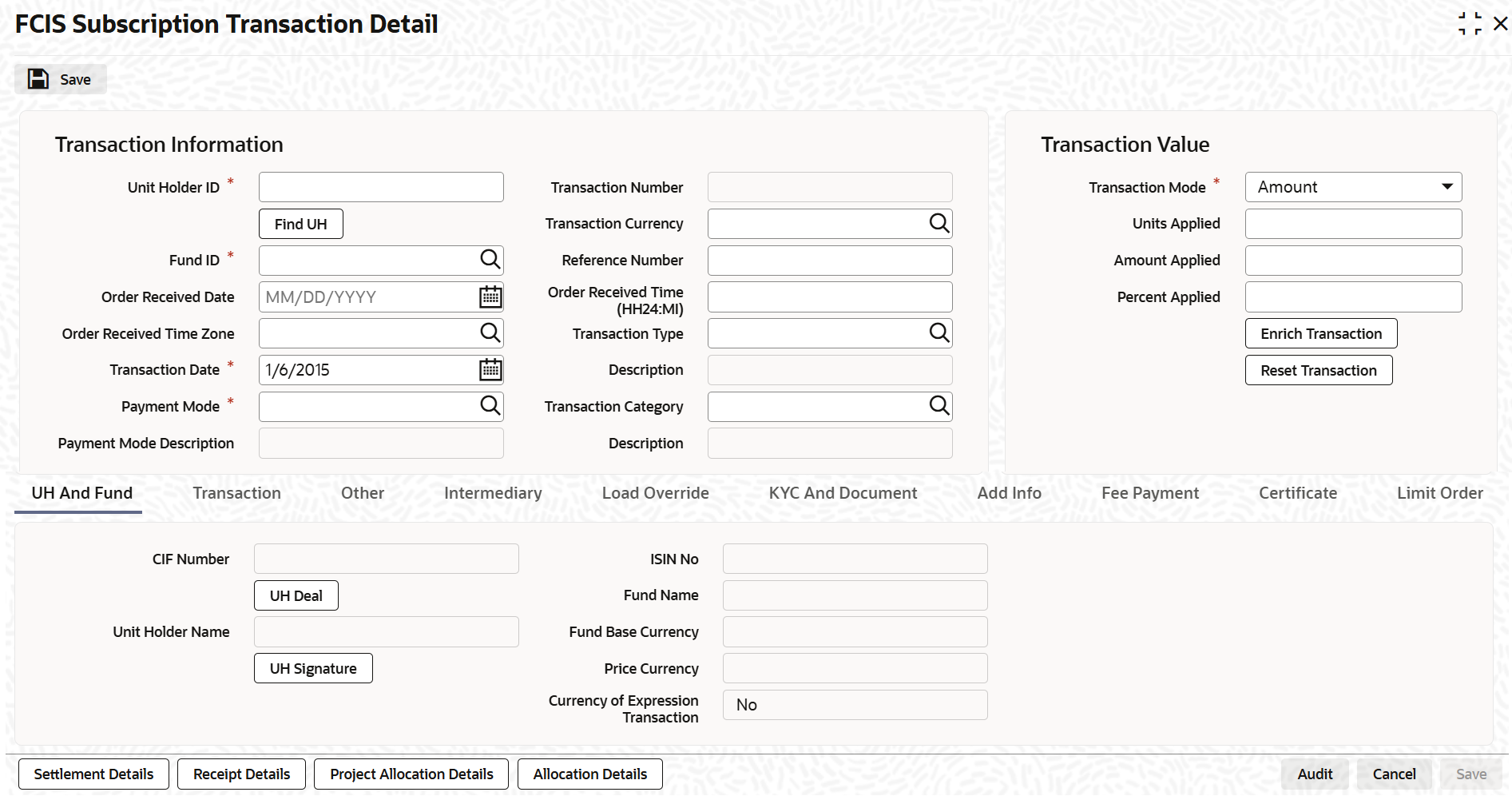Screen dimensions: 1512x796
Task: Click the UH Signature button
Action: click(313, 668)
